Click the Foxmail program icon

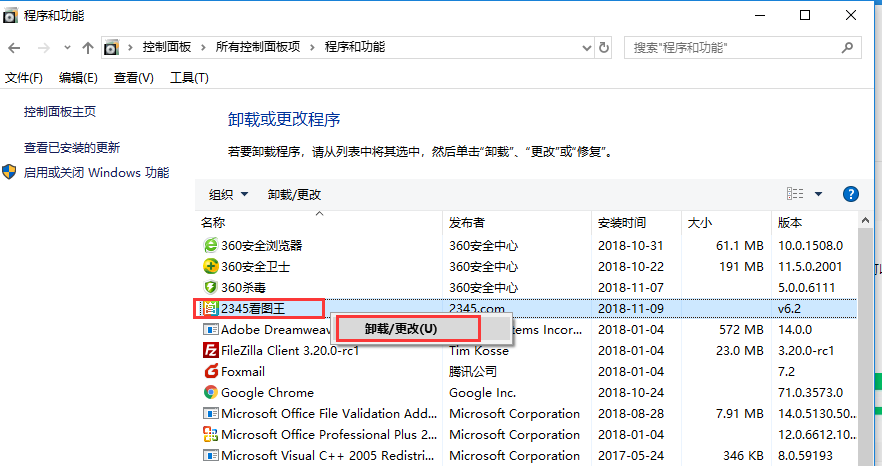click(211, 371)
